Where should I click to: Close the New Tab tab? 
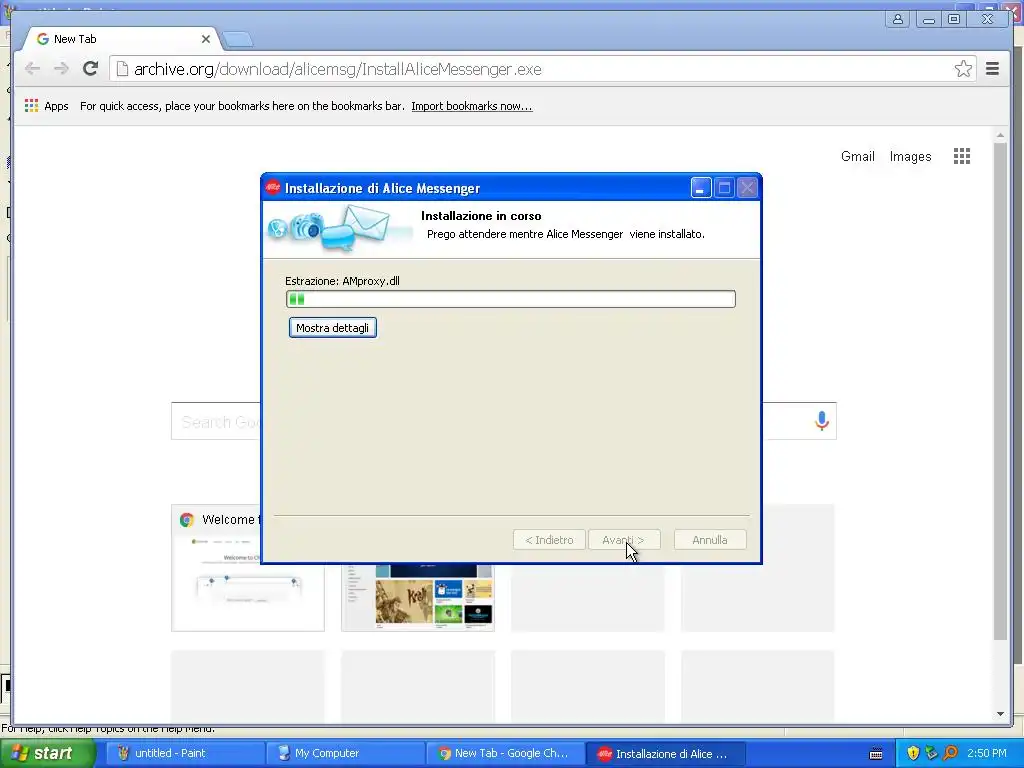coord(206,39)
